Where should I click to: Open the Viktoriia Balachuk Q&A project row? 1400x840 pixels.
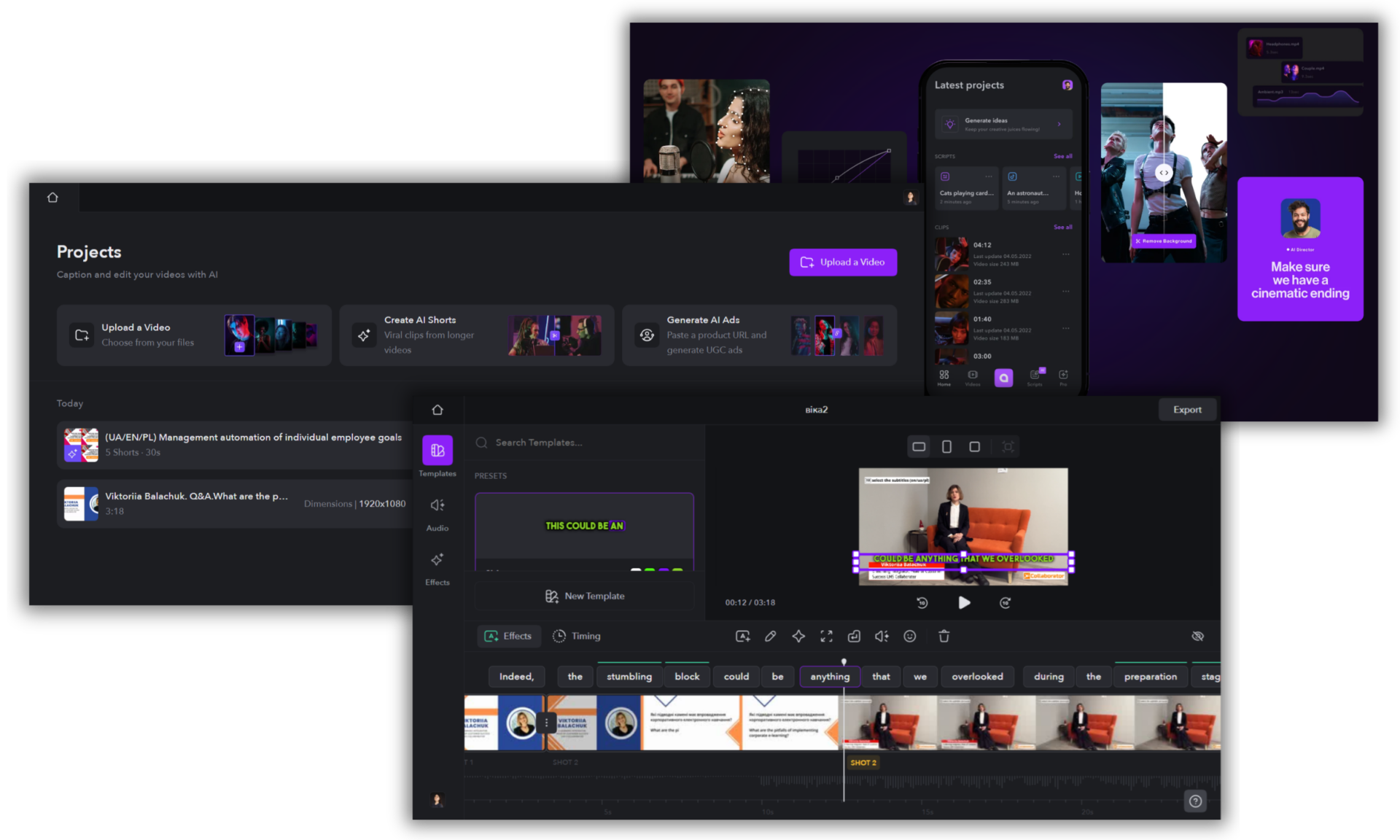click(x=235, y=504)
